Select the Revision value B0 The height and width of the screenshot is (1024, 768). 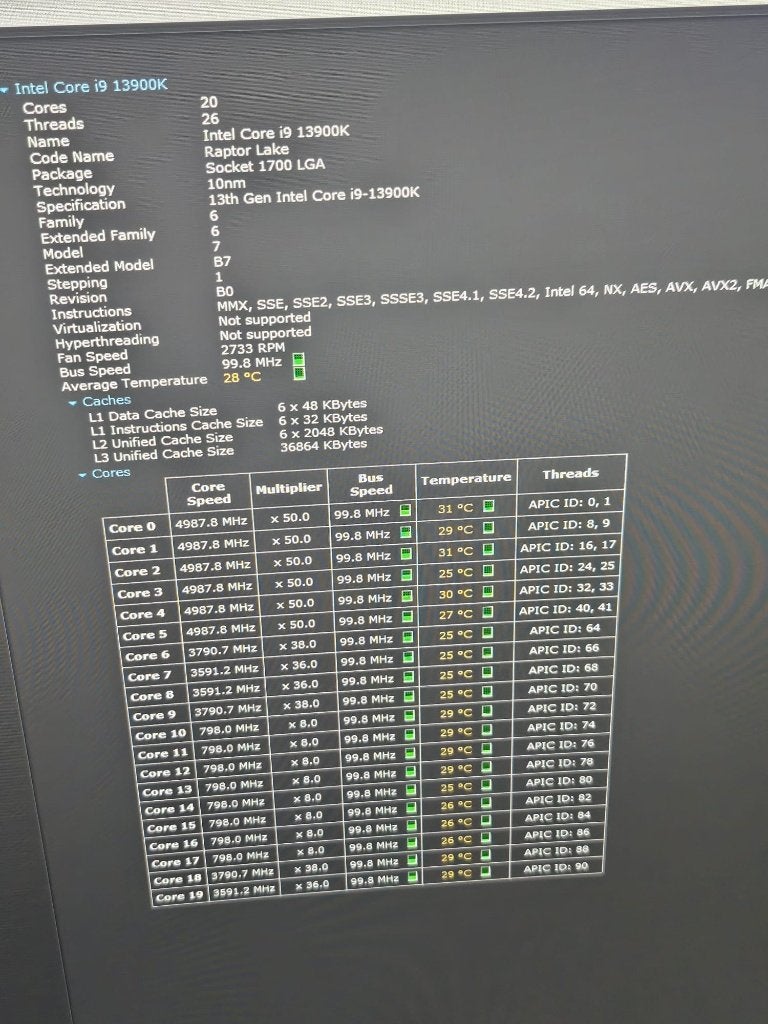tap(225, 291)
